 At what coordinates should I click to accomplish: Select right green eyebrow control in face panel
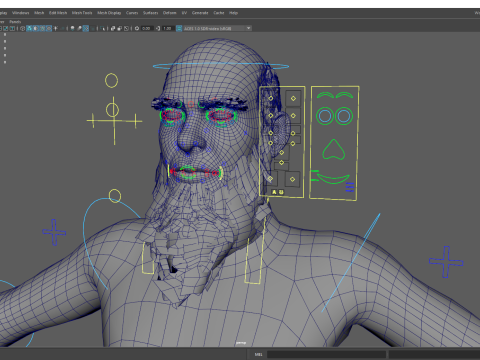tap(344, 95)
